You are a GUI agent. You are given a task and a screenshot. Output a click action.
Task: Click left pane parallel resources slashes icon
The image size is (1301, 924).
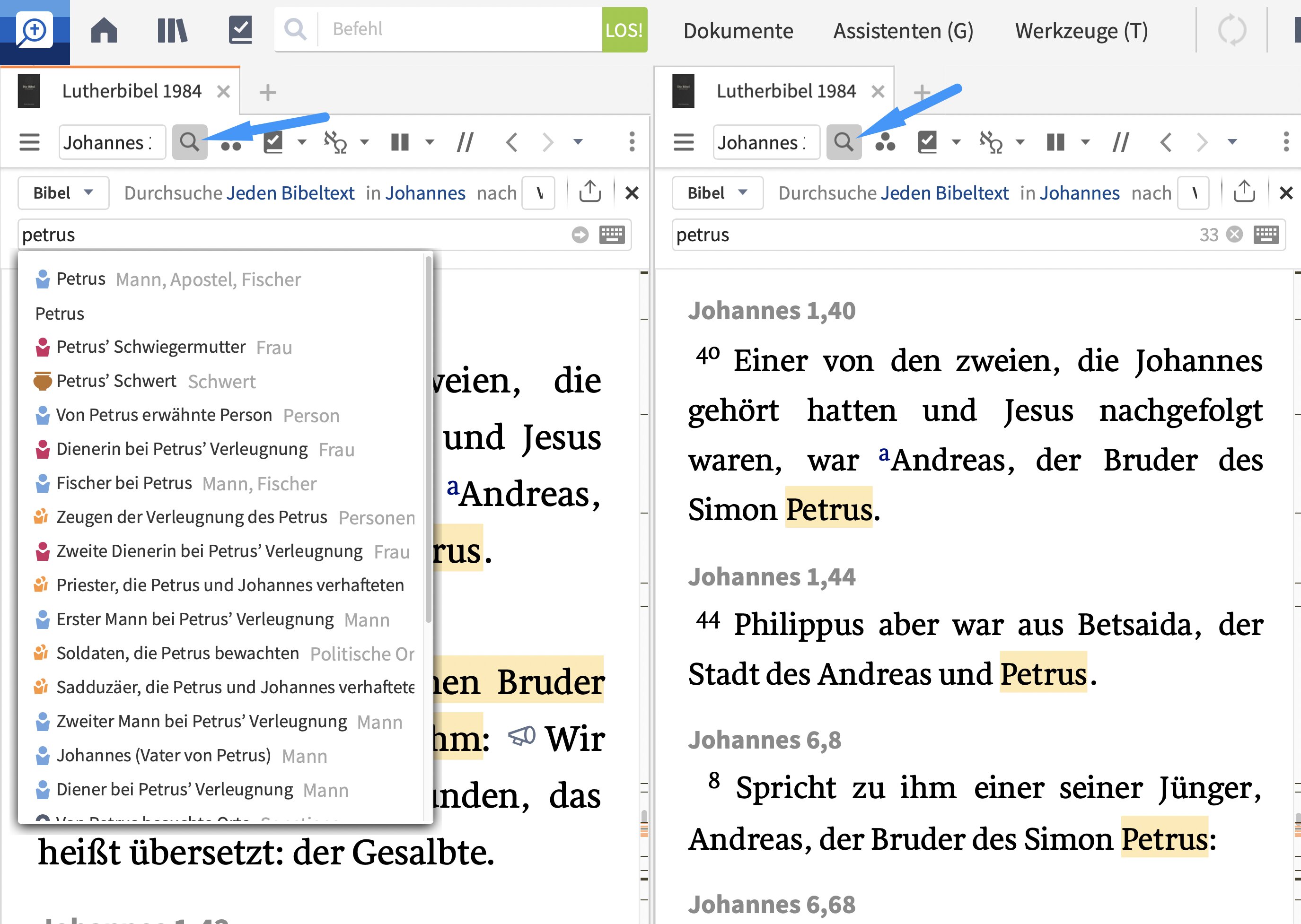pos(465,142)
